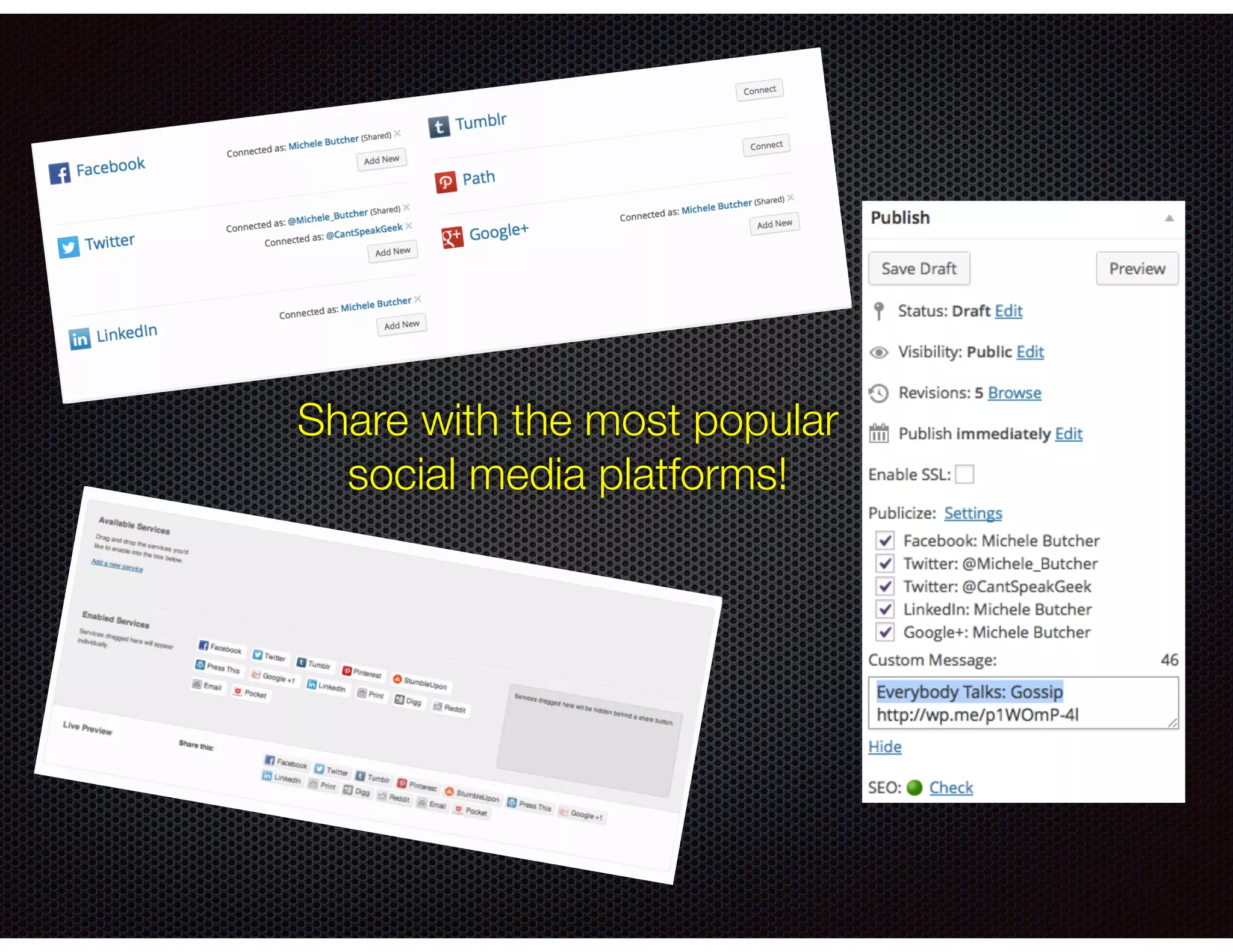Uncheck LinkedIn: Michele Butcher publicize checkbox
The height and width of the screenshot is (952, 1233).
point(885,609)
